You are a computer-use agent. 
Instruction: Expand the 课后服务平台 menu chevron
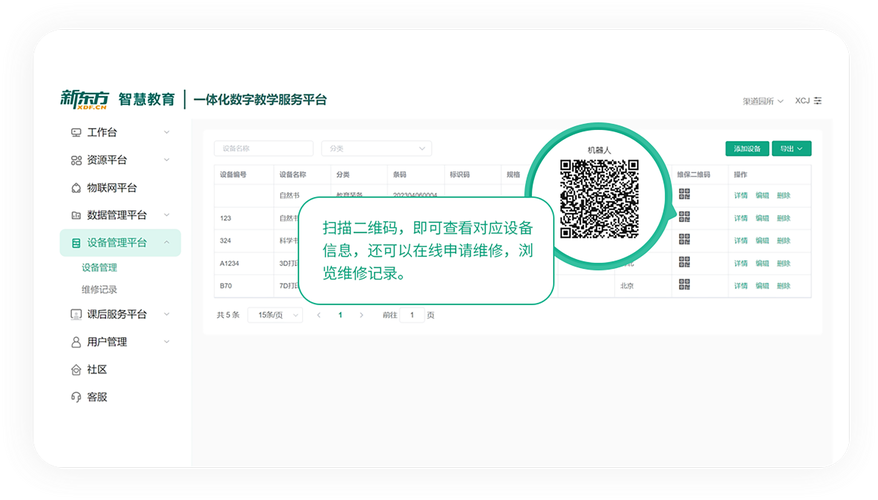[166, 314]
